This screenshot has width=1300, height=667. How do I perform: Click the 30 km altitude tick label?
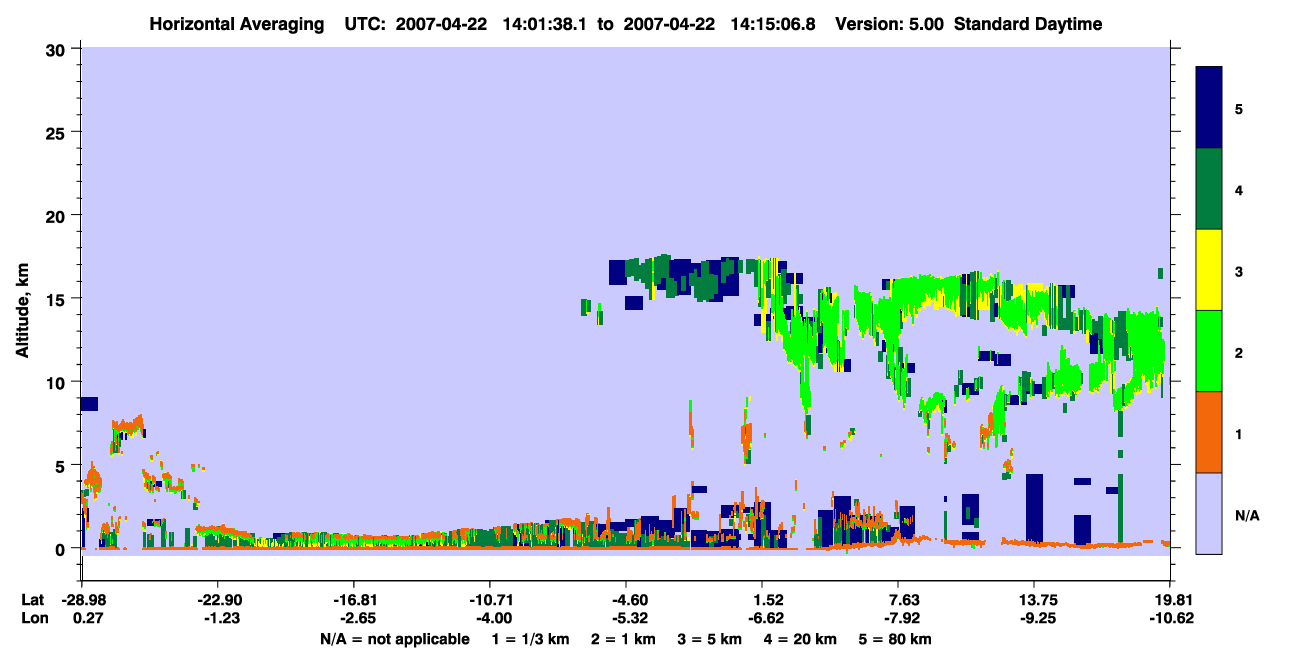[x=57, y=49]
